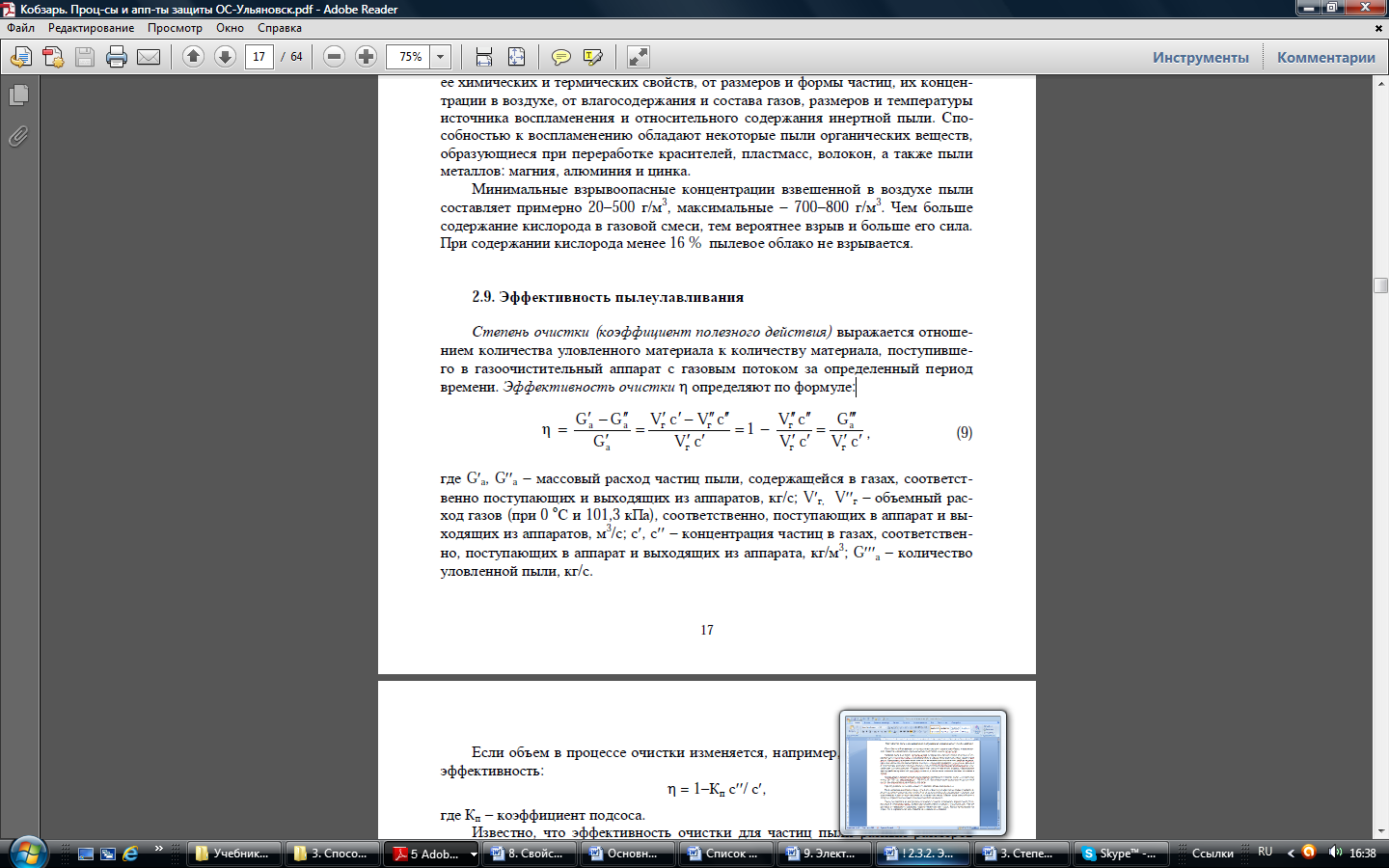Click the heading 2.9. Эффективность пылеулавливания

tap(608, 297)
